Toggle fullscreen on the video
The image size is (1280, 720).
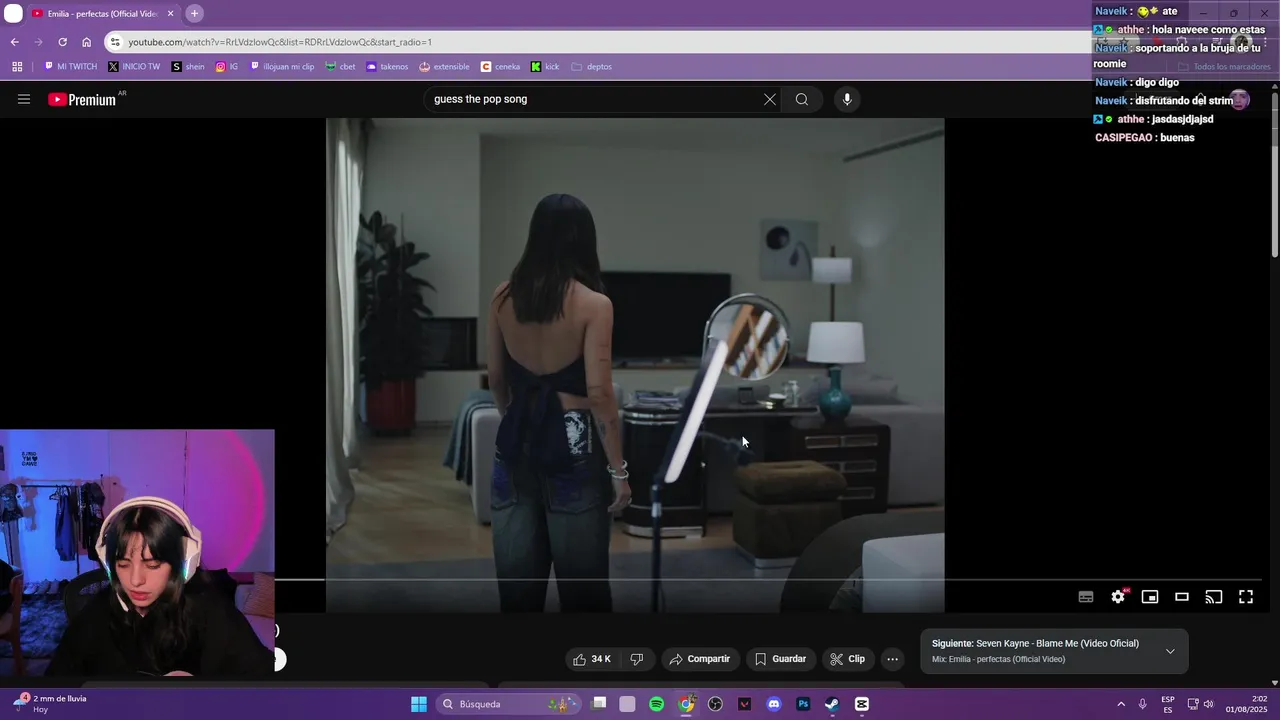[x=1246, y=597]
